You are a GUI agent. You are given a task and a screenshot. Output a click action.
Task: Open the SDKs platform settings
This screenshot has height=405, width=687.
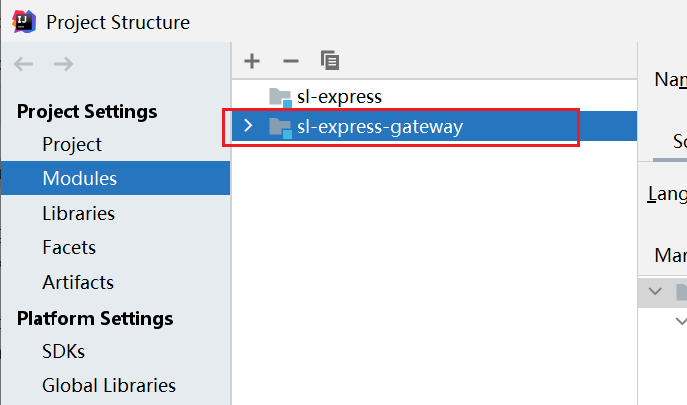coord(64,351)
